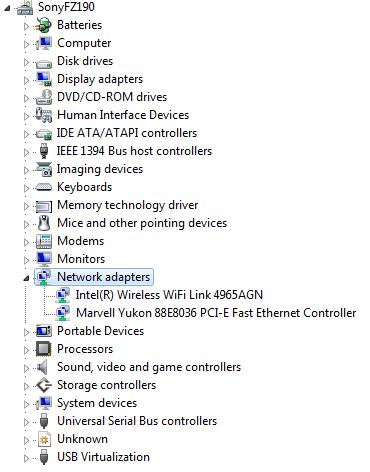Expand the Universal Serial Bus controllers node
370x472 pixels.
pos(26,422)
